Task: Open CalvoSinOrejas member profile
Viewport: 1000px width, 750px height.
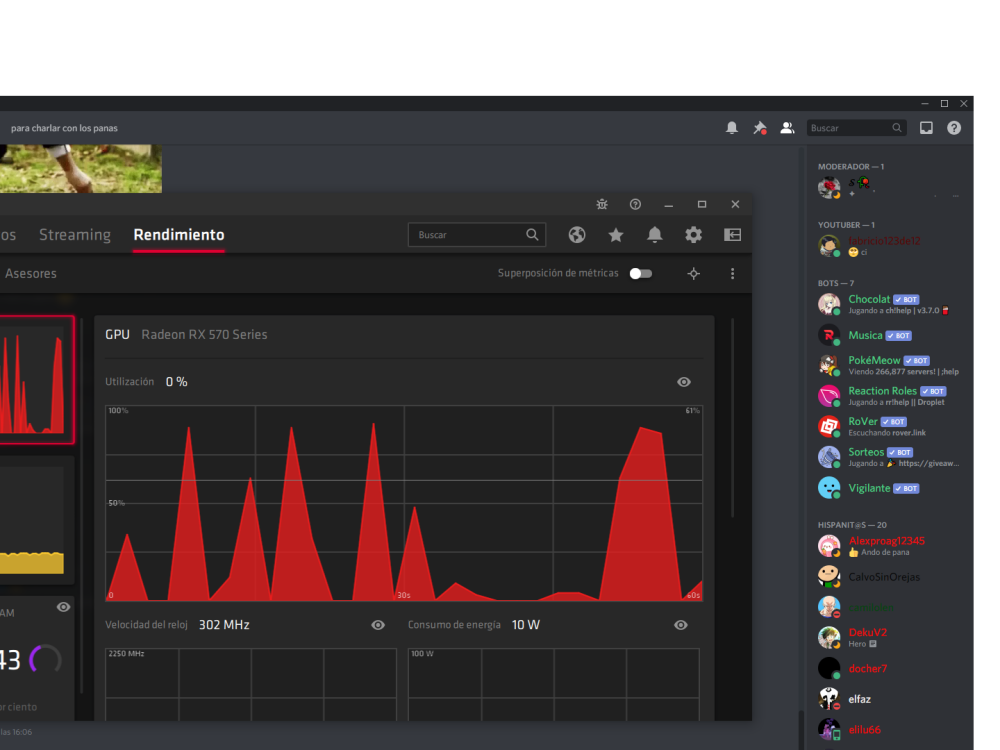Action: (886, 577)
